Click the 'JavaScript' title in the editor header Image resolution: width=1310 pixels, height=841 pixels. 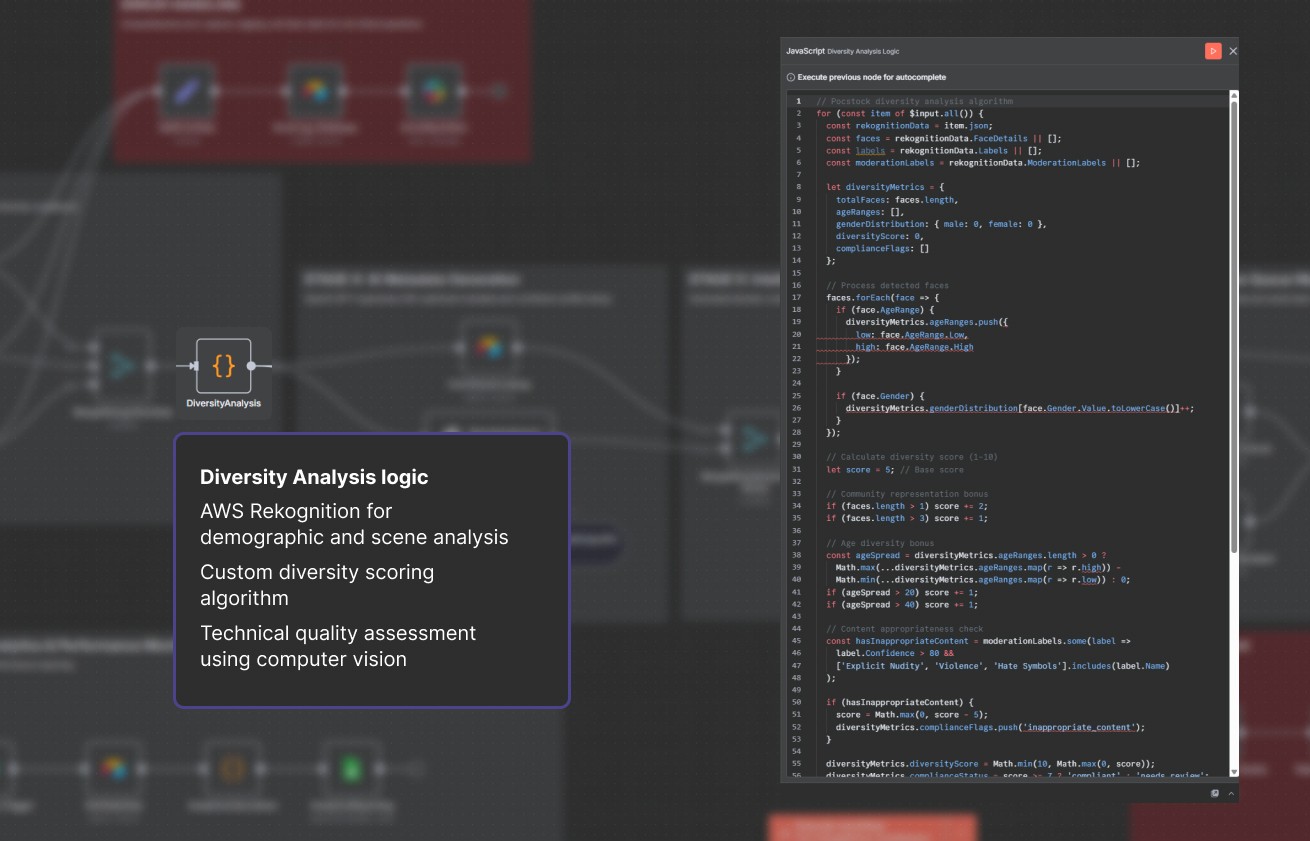(805, 51)
